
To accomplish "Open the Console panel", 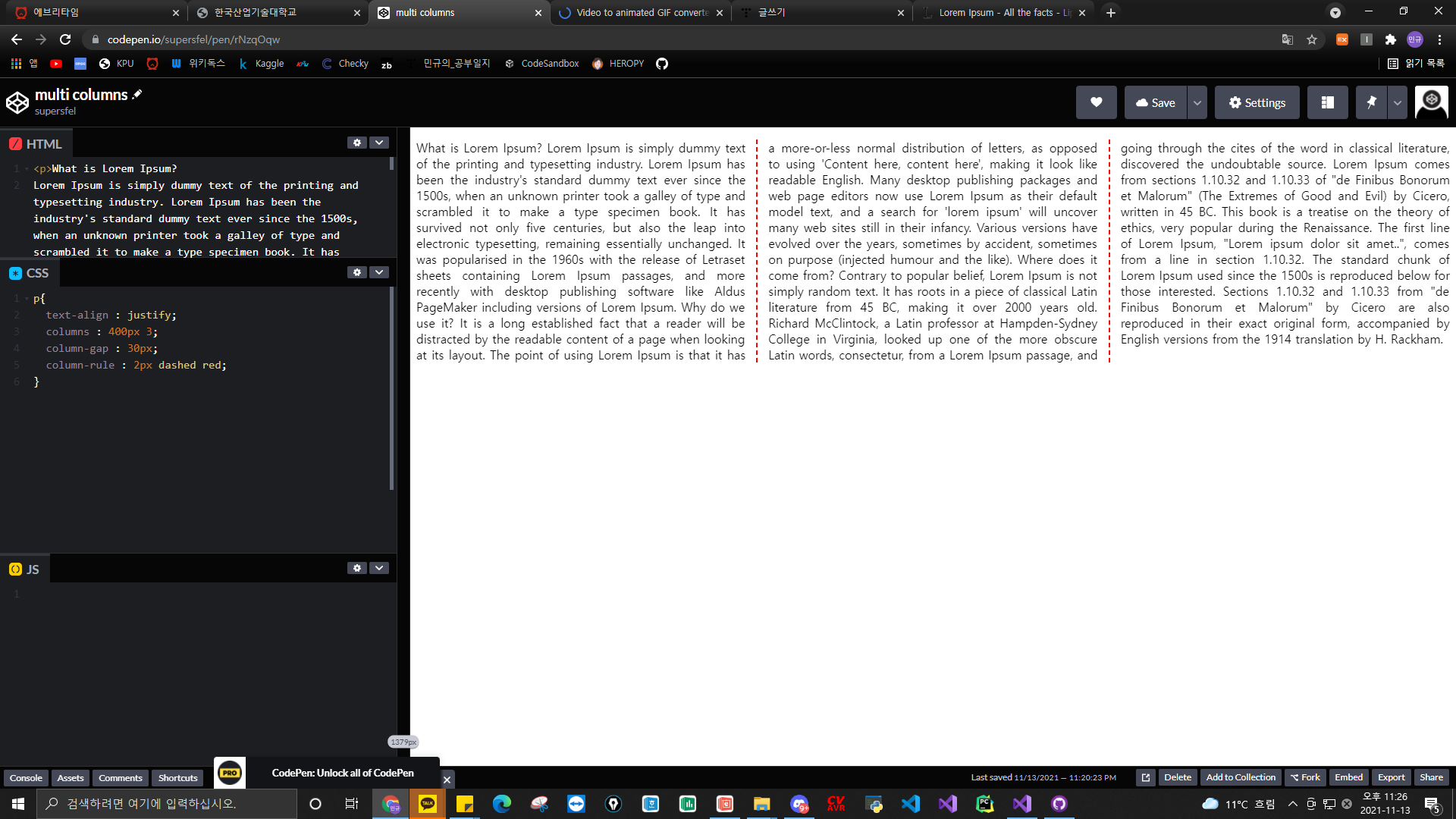I will point(26,778).
